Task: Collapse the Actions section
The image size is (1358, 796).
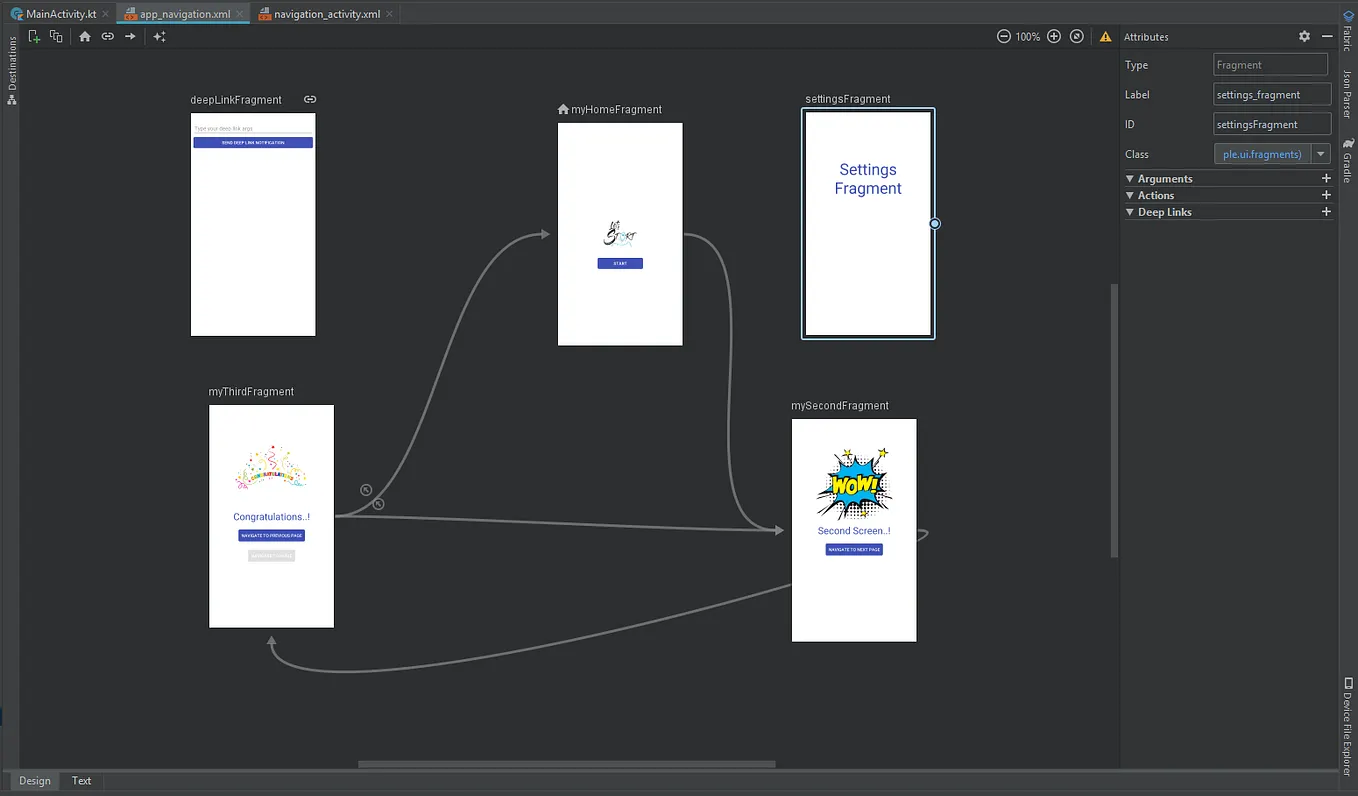Action: (x=1130, y=195)
